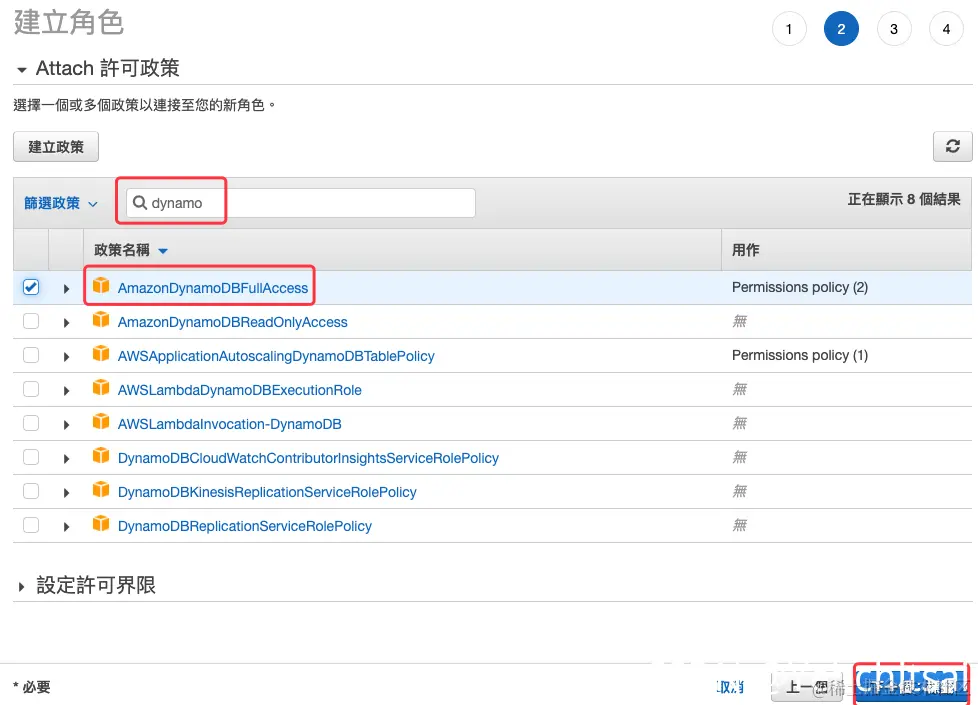Open AWSApplicationAutoscalingDynamoDBTablePolicy link
This screenshot has width=978, height=705.
click(276, 356)
